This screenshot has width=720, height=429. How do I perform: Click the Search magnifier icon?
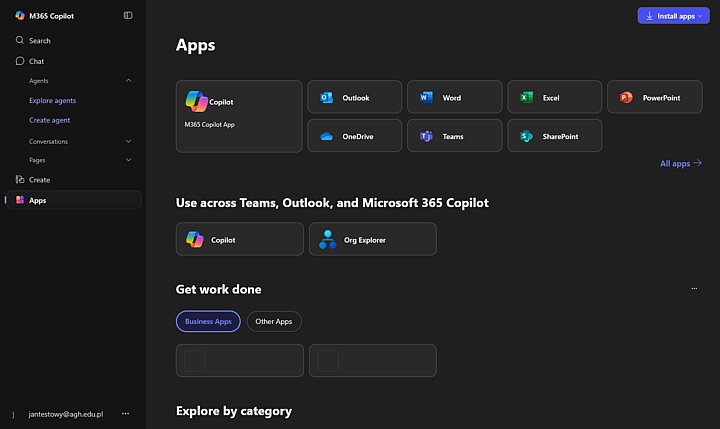[x=20, y=40]
